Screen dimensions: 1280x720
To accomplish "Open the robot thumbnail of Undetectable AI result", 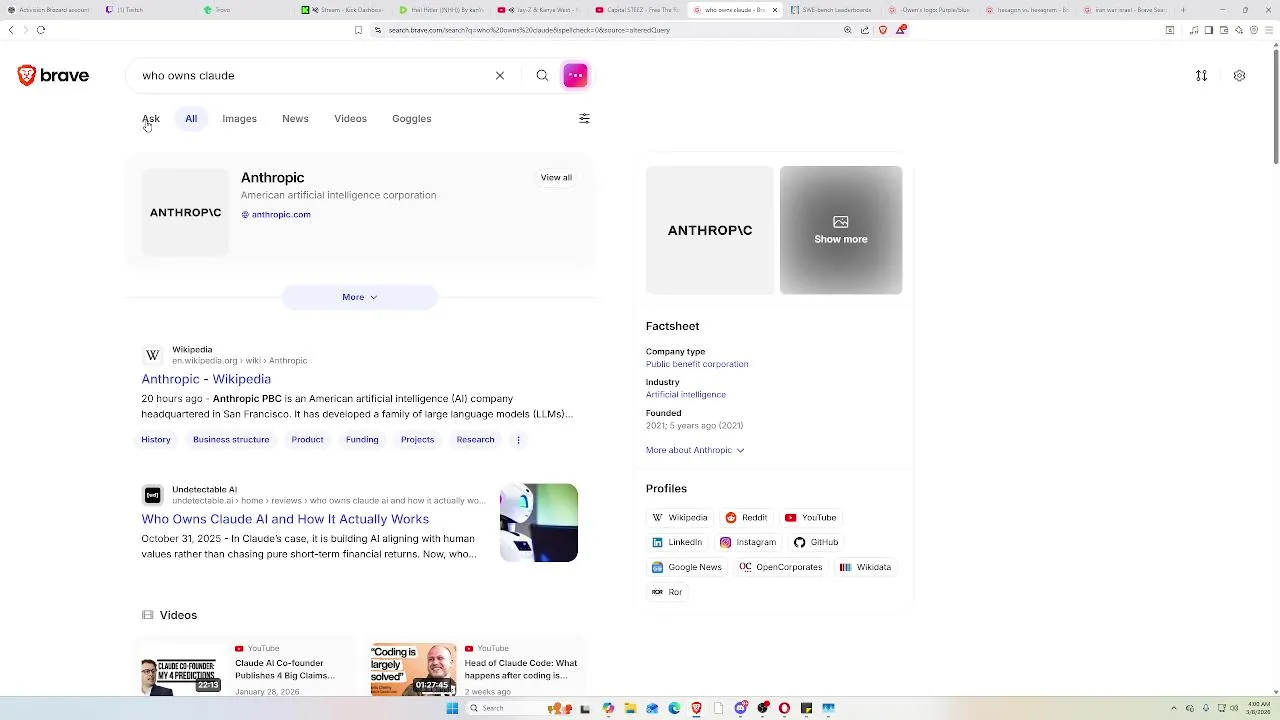I will click(539, 523).
